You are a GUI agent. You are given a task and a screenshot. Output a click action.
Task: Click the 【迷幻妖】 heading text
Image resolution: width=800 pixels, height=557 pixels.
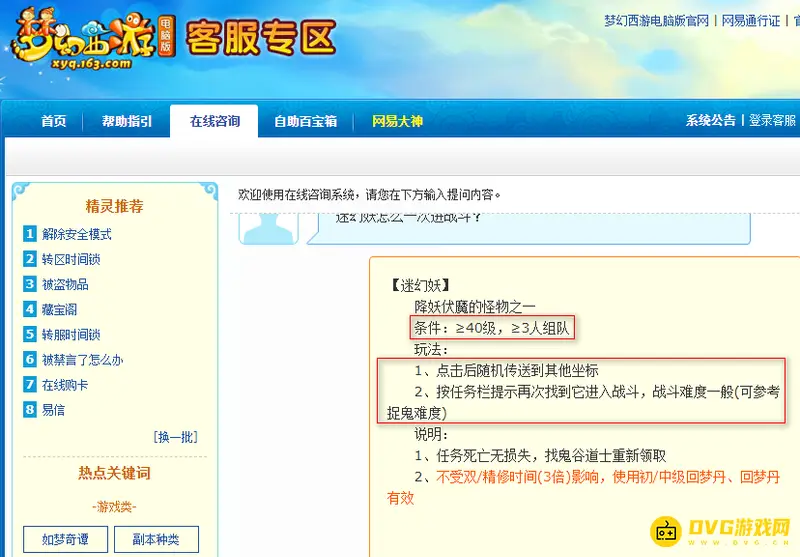click(419, 285)
